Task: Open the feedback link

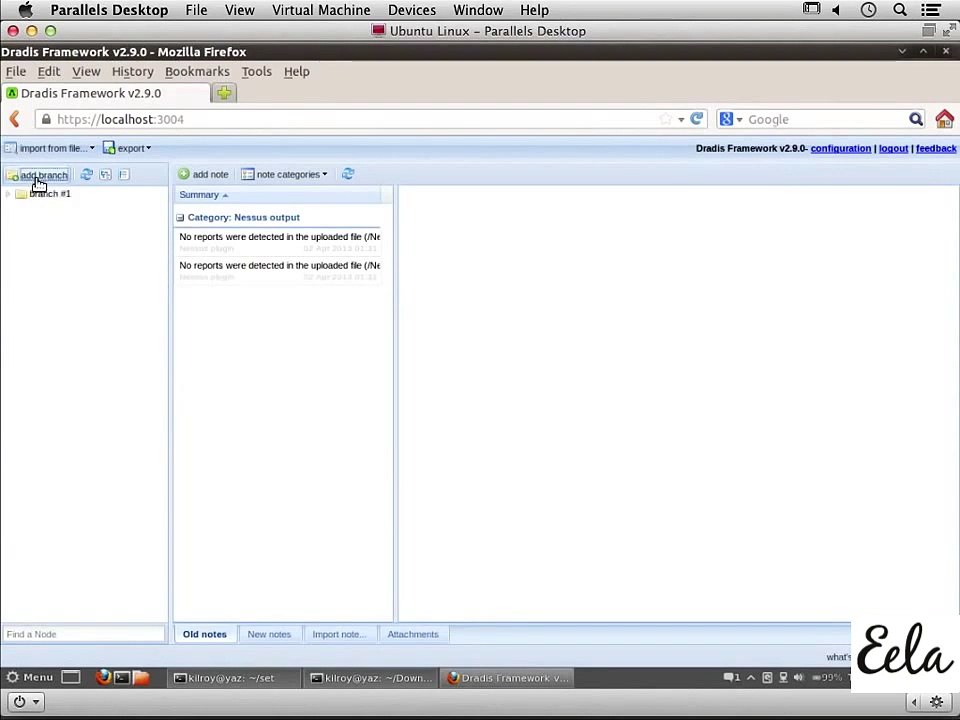Action: point(936,148)
